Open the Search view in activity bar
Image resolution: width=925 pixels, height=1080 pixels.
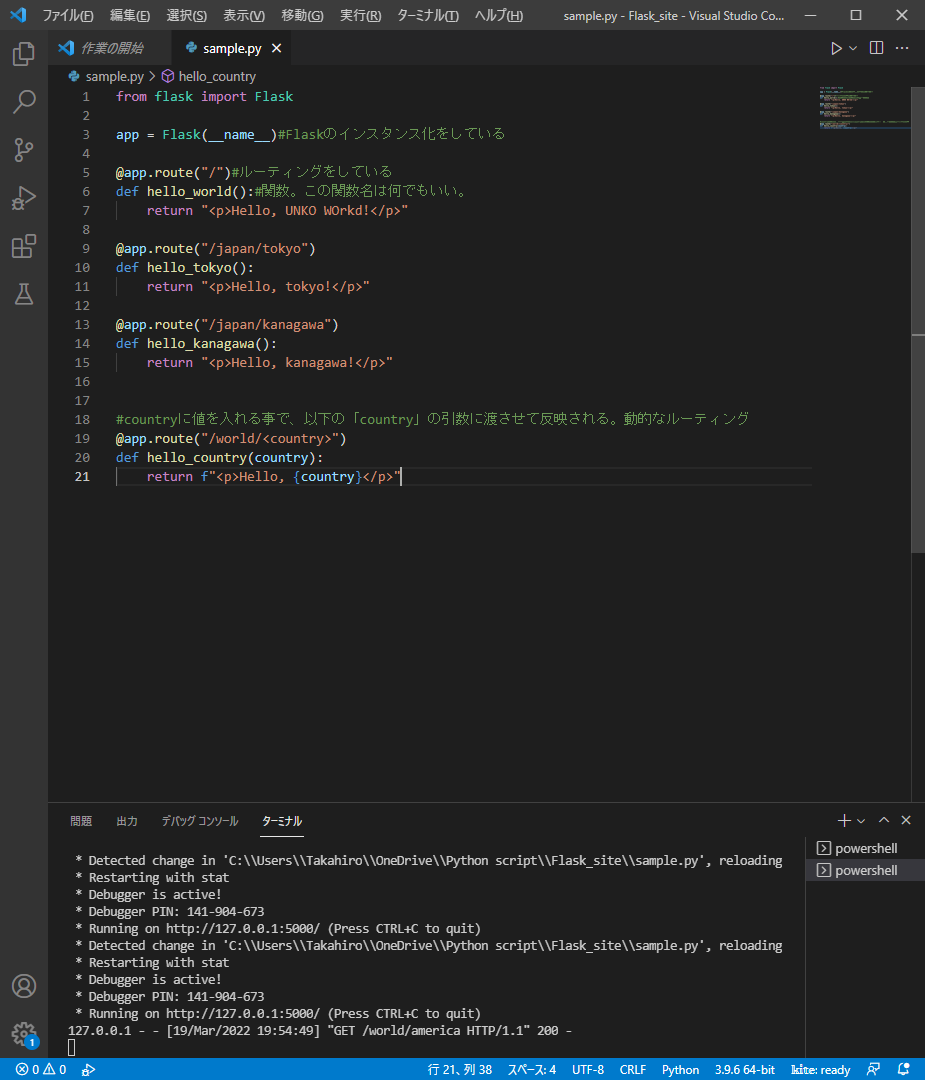point(24,102)
